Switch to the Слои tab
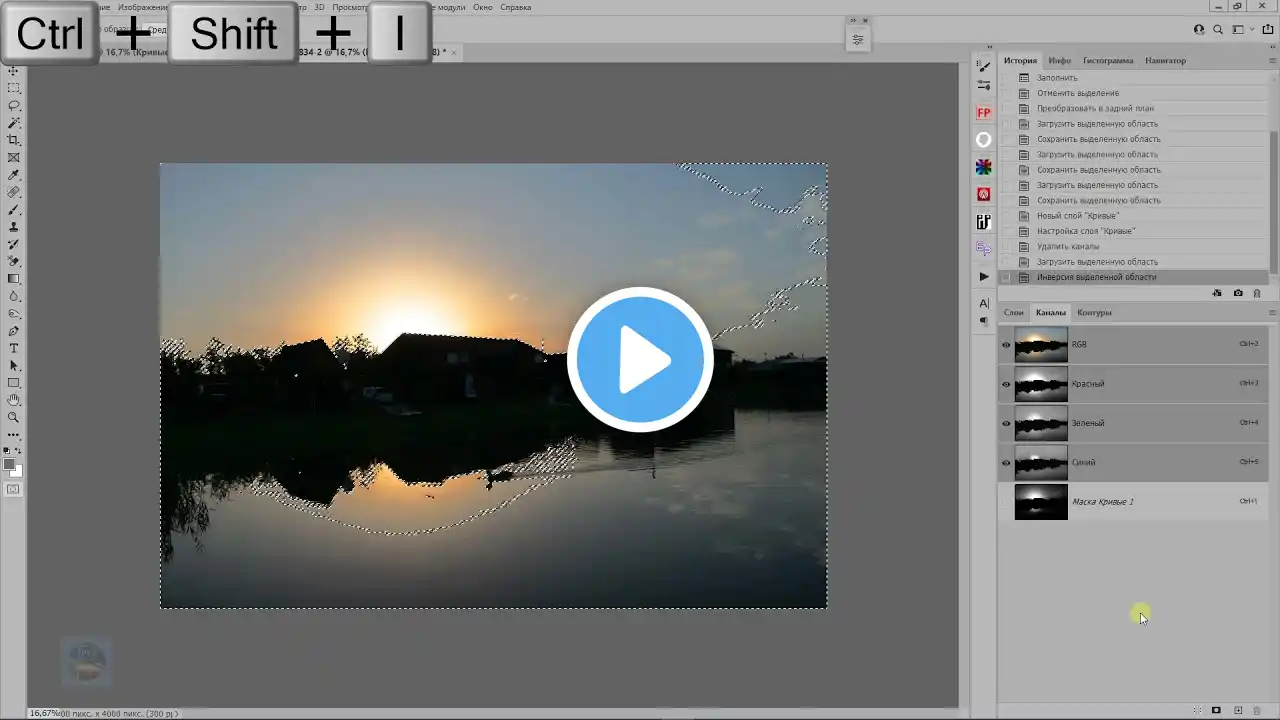This screenshot has width=1280, height=720. pyautogui.click(x=1013, y=312)
